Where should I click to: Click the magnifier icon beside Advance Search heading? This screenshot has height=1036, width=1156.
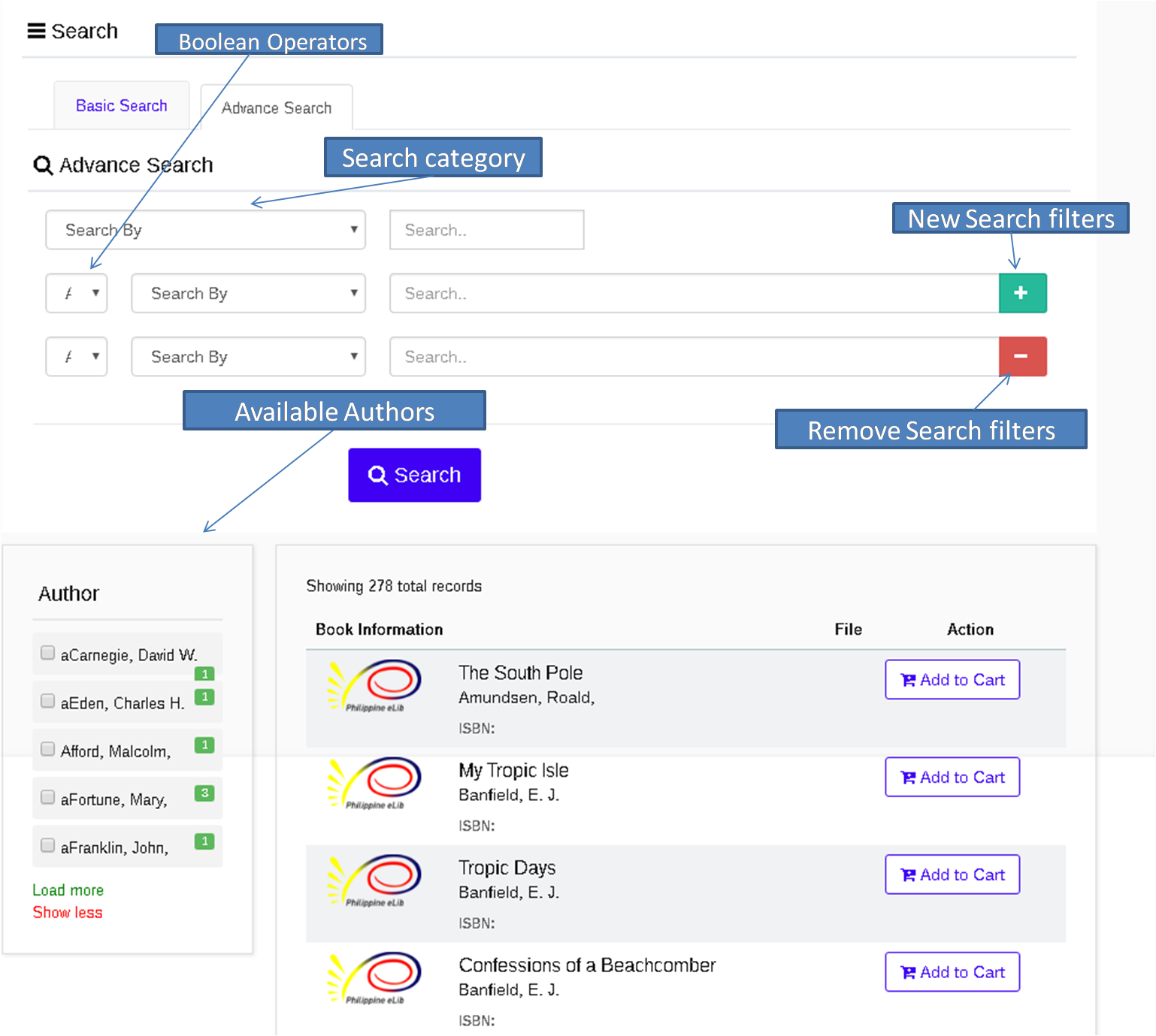click(43, 165)
